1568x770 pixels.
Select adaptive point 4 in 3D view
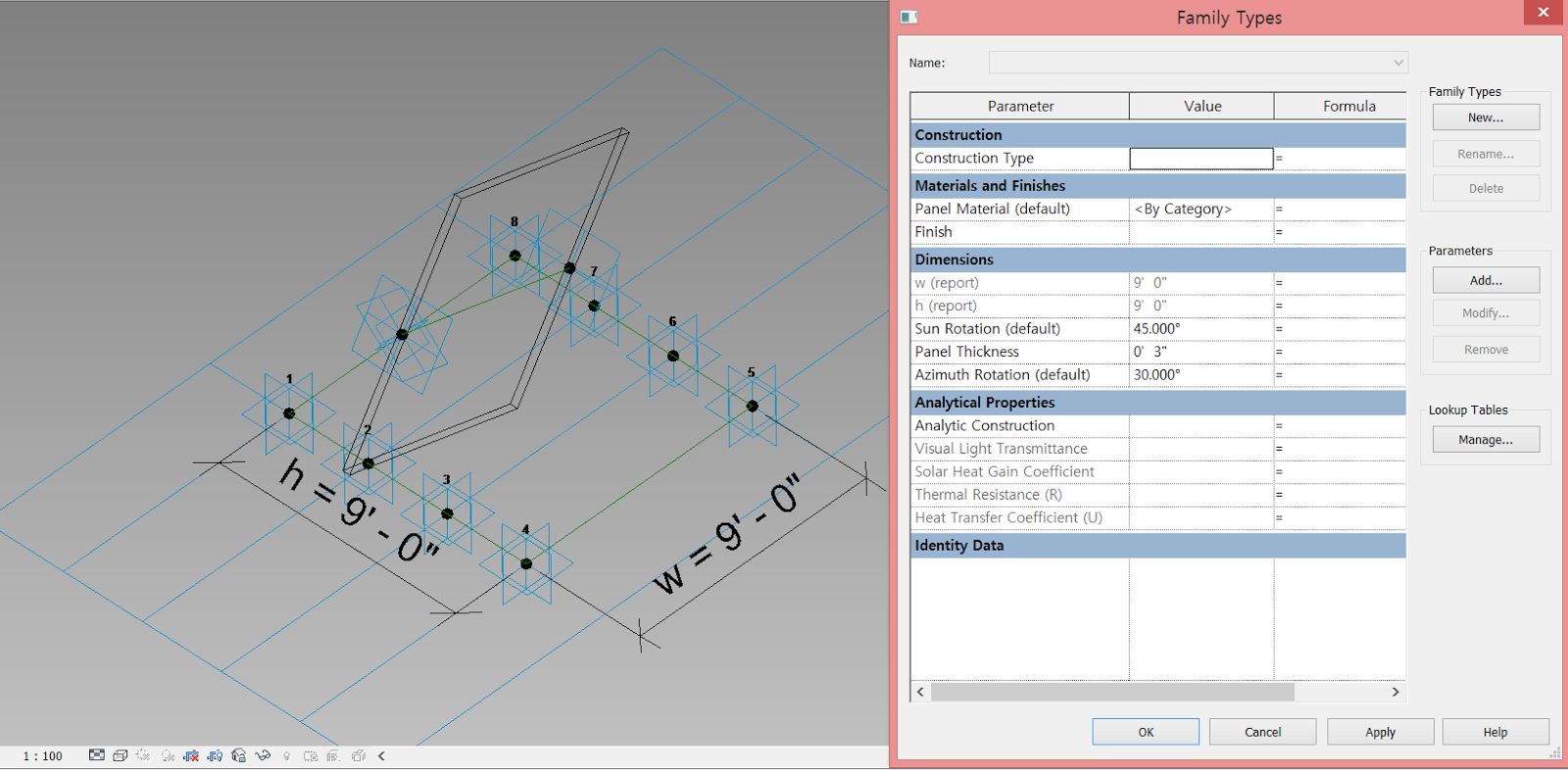pyautogui.click(x=526, y=563)
